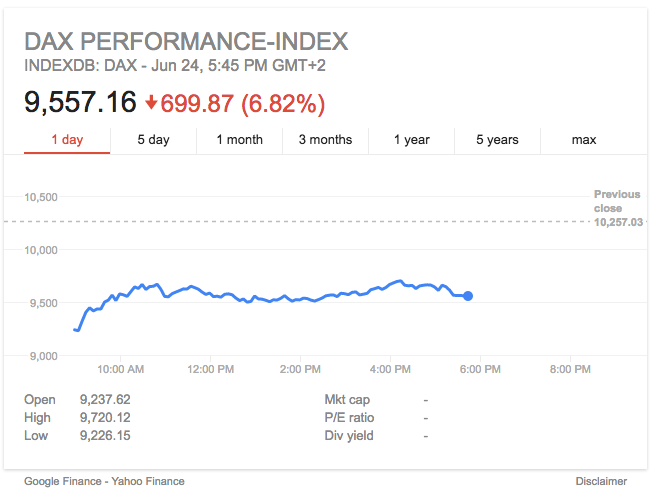
Task: Click the Low value 9,226.15
Action: tap(105, 436)
